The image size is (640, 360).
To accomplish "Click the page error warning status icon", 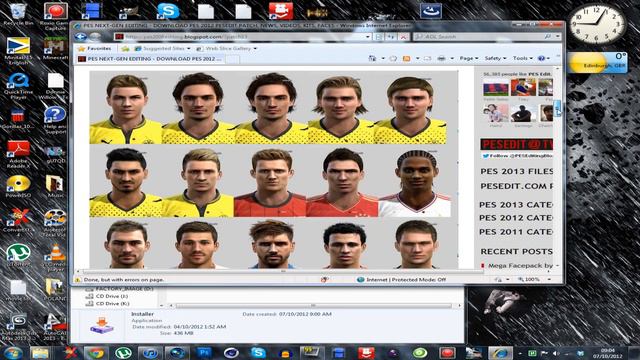I will tap(78, 280).
